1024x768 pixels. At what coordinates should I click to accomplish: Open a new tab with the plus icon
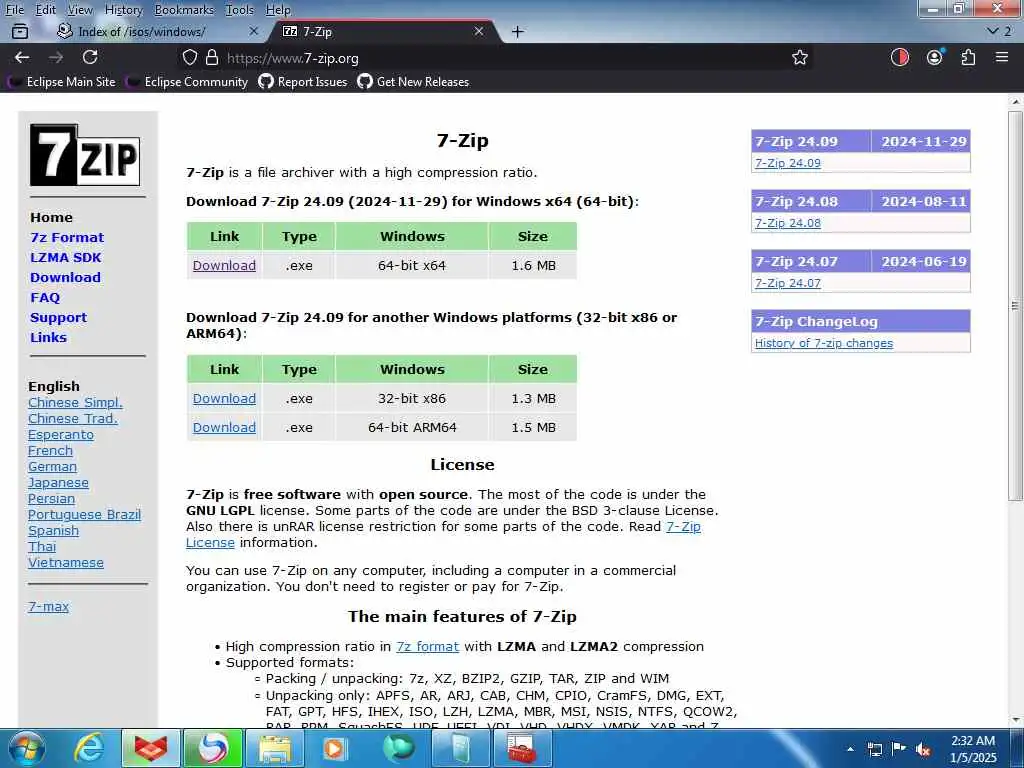click(x=517, y=31)
